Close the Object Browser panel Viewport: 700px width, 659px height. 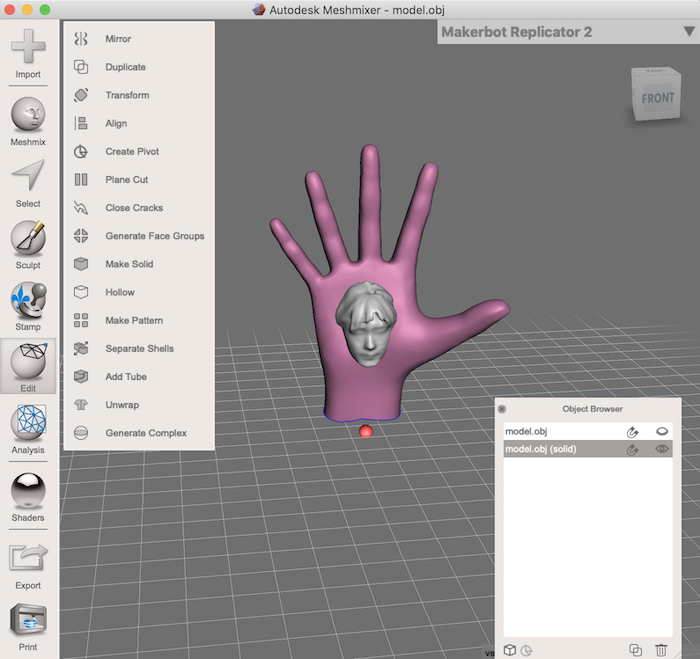tap(502, 409)
